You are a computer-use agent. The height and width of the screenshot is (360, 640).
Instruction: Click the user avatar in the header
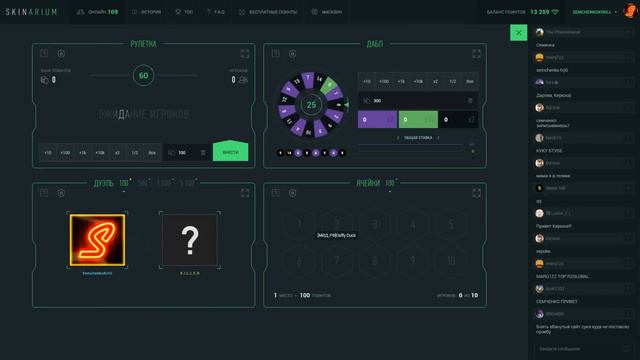click(x=631, y=11)
